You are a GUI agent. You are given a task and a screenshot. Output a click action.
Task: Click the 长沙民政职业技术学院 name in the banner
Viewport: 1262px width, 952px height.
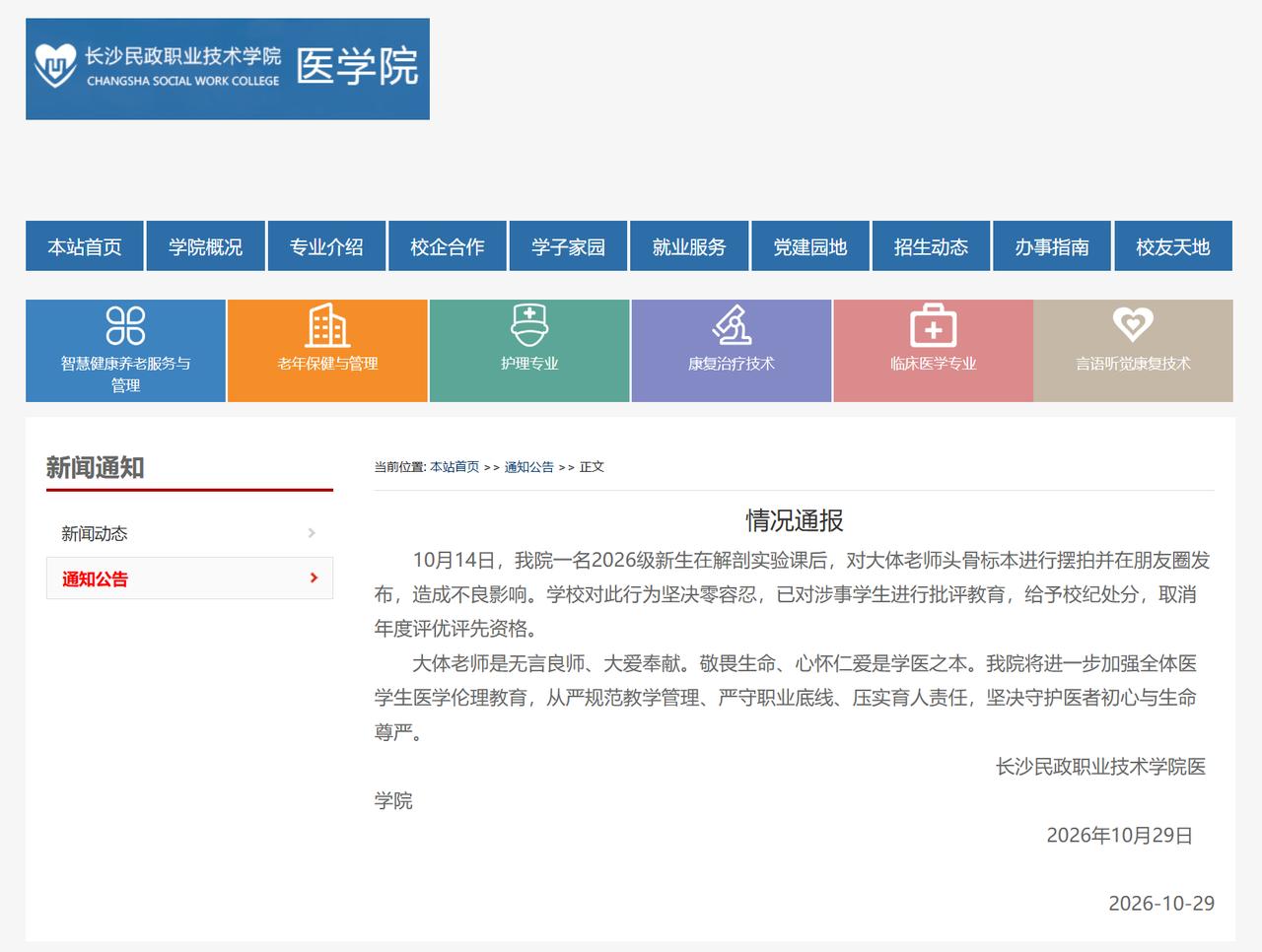[183, 56]
